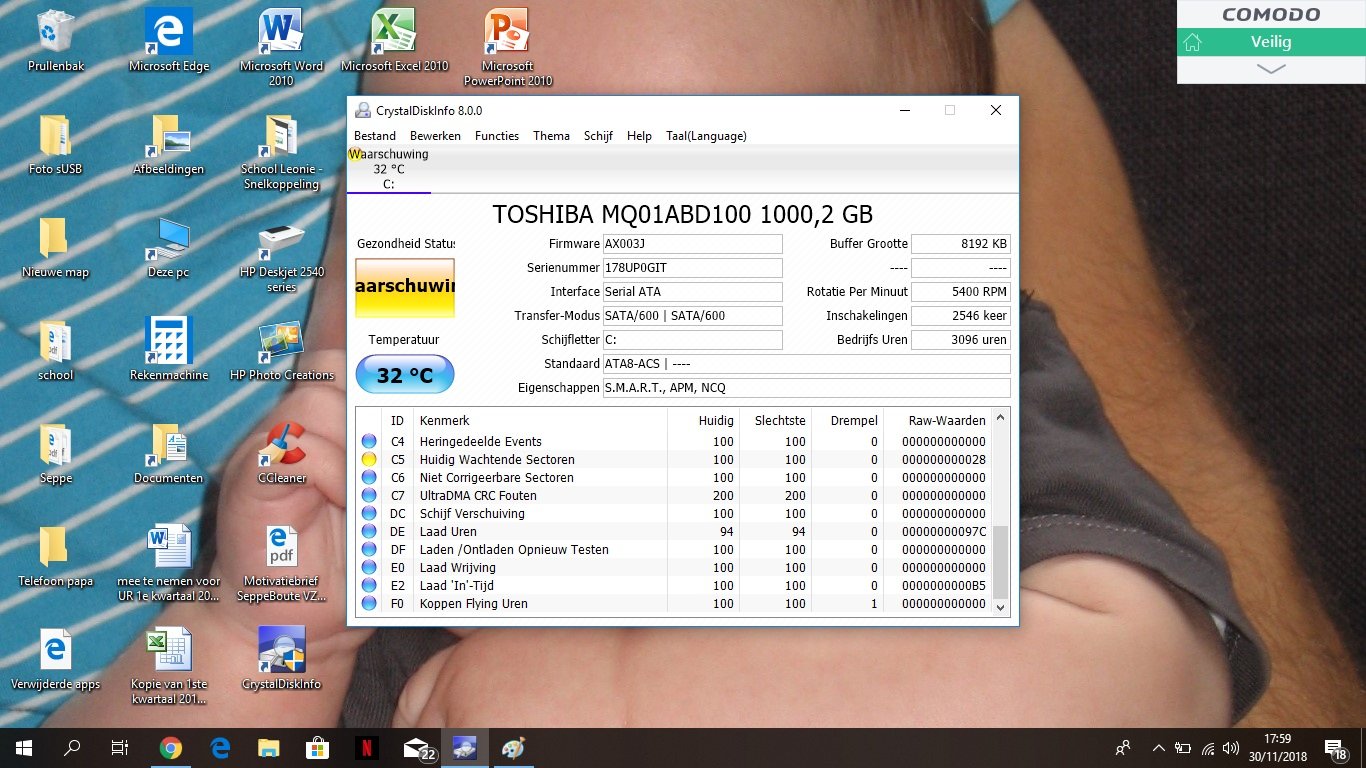Show hidden system tray icons

pos(1159,748)
